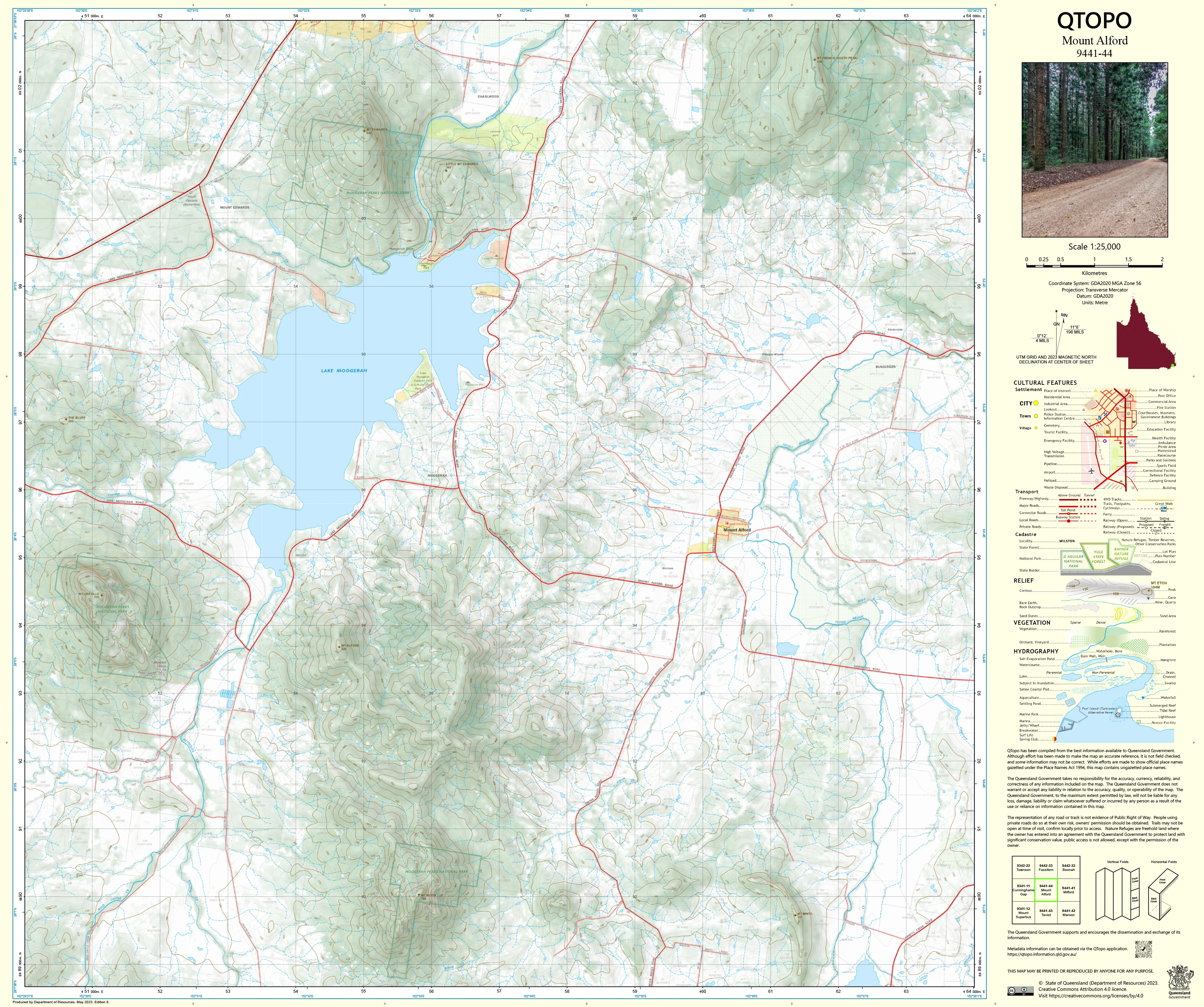Click the MT EDWARDS peak label on the map
The width and height of the screenshot is (1204, 1007).
point(377,130)
